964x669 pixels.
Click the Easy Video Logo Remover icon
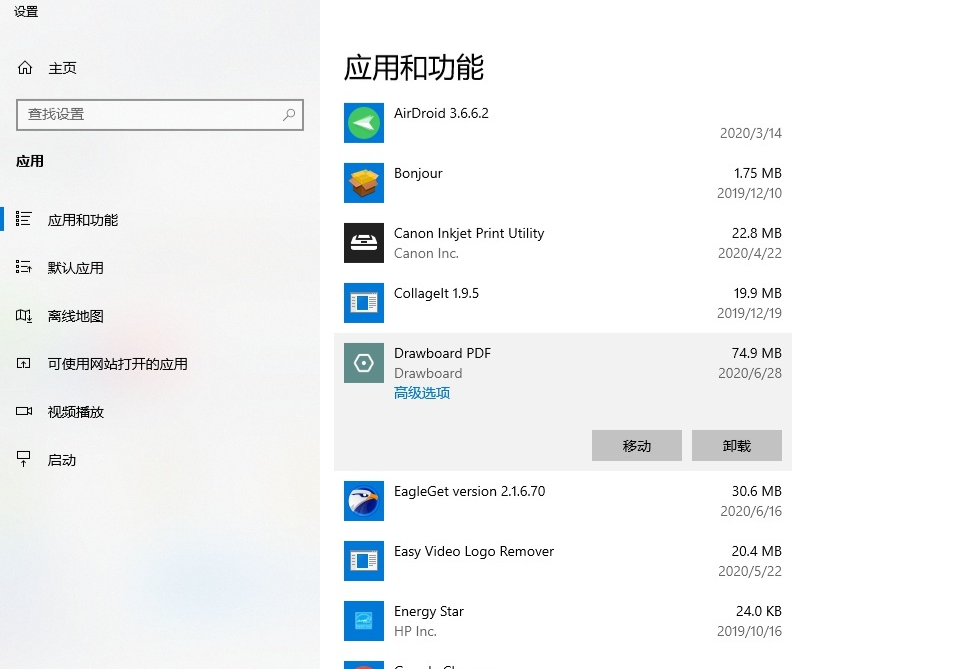tap(364, 561)
